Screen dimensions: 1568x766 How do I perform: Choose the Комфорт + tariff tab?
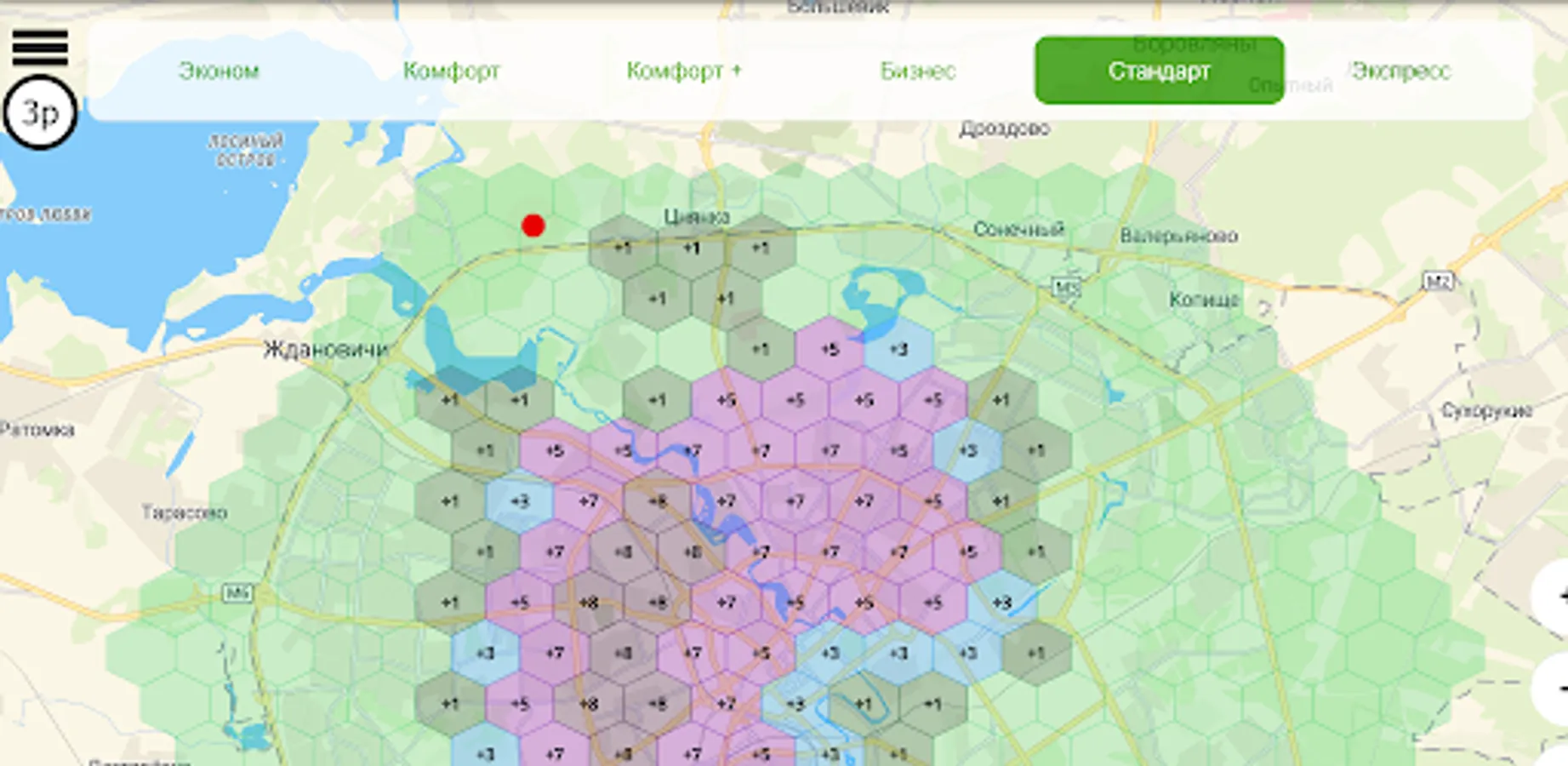pos(684,71)
